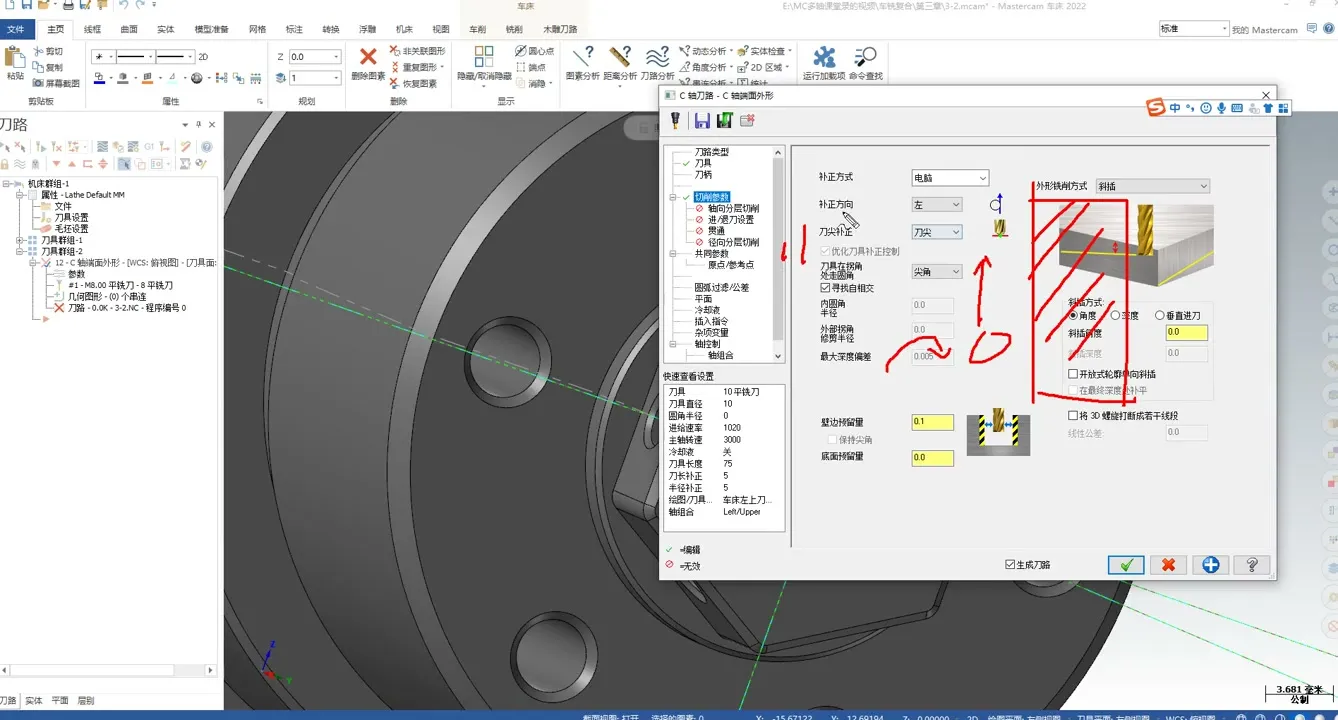Click the save parameters floppy disk icon
This screenshot has height=720, width=1338.
tap(702, 121)
